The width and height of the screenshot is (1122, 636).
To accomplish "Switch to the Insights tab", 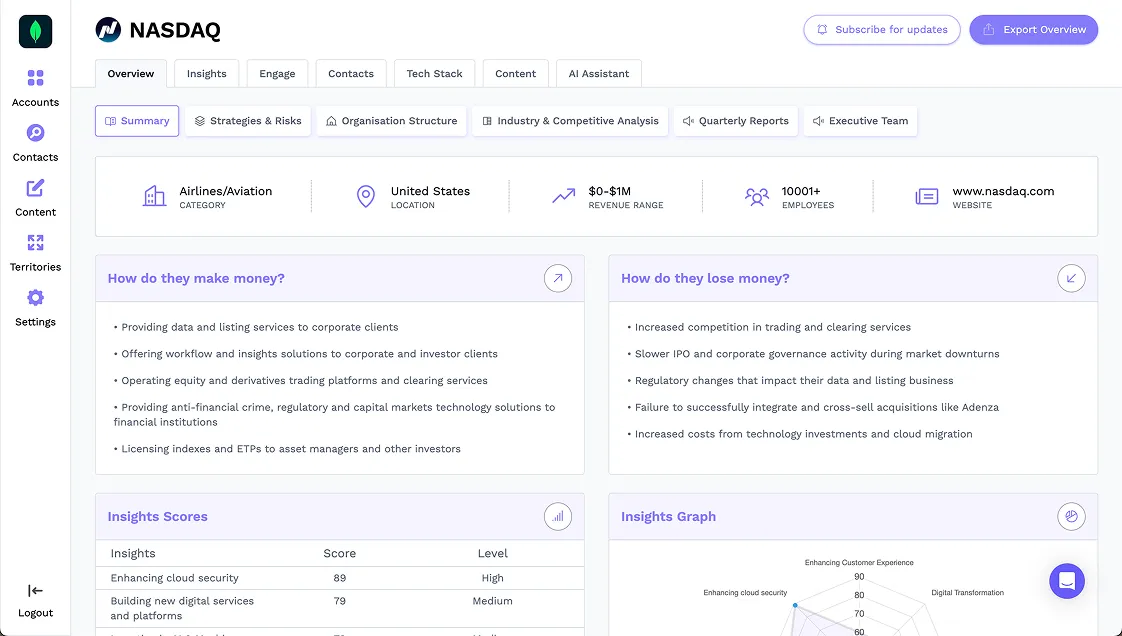I will point(207,74).
